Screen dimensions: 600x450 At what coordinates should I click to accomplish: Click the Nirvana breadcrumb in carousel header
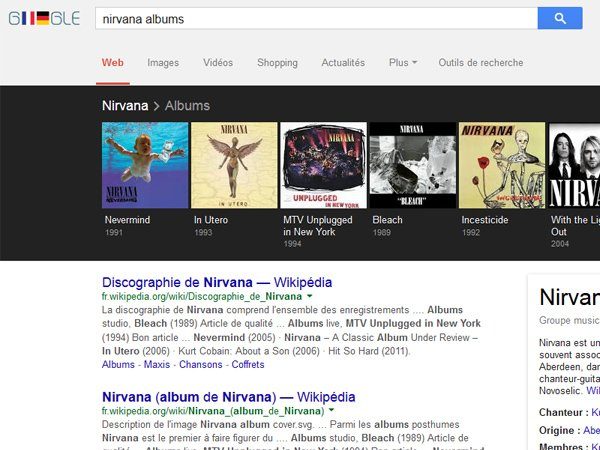pos(125,106)
